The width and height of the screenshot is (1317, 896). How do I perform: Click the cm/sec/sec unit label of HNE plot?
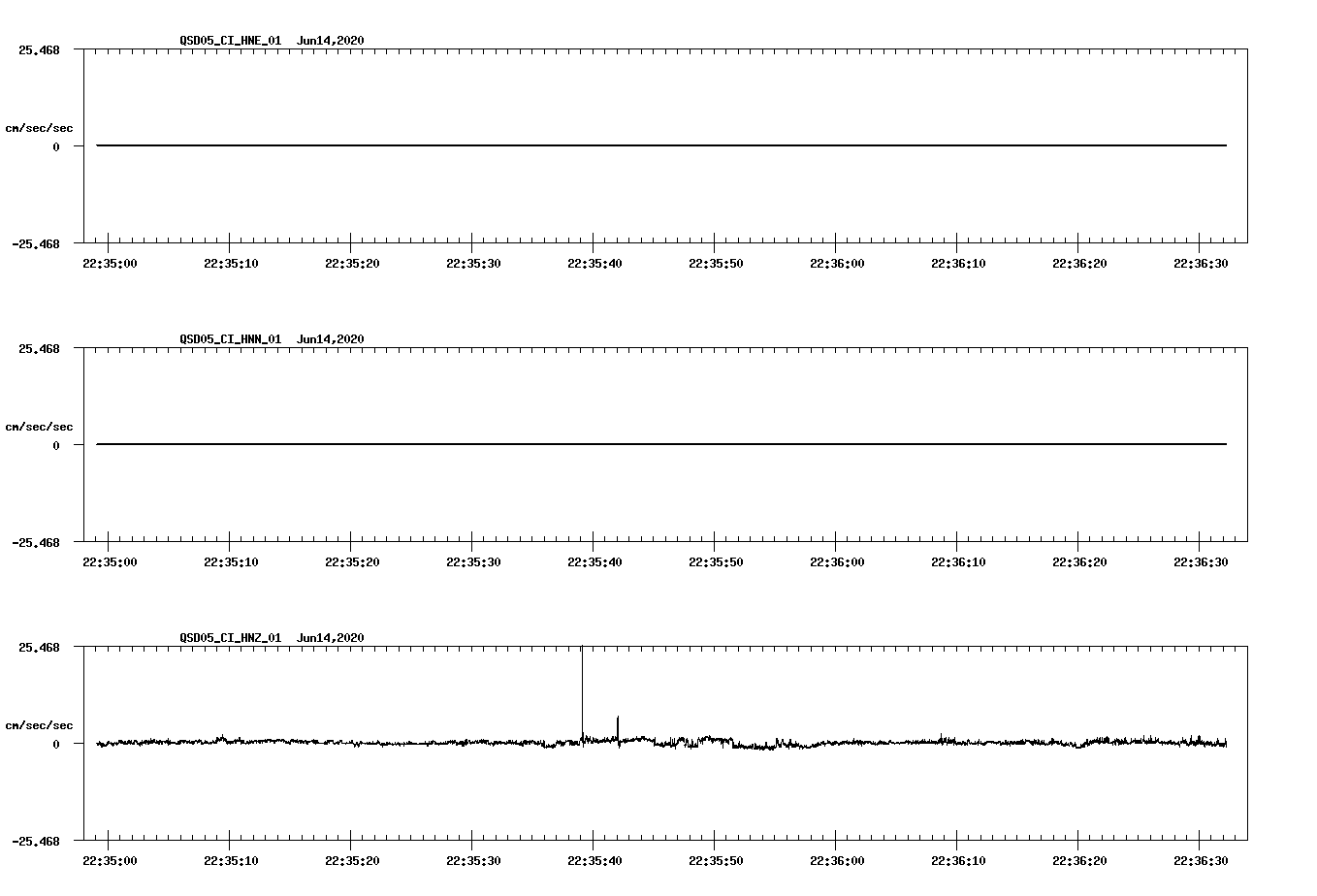(39, 128)
